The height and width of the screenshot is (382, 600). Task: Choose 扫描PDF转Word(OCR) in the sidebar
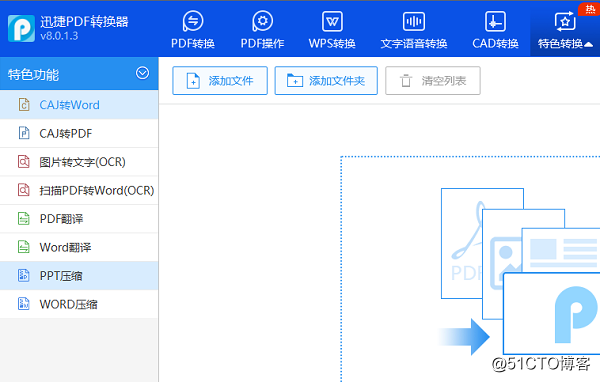[x=79, y=190]
